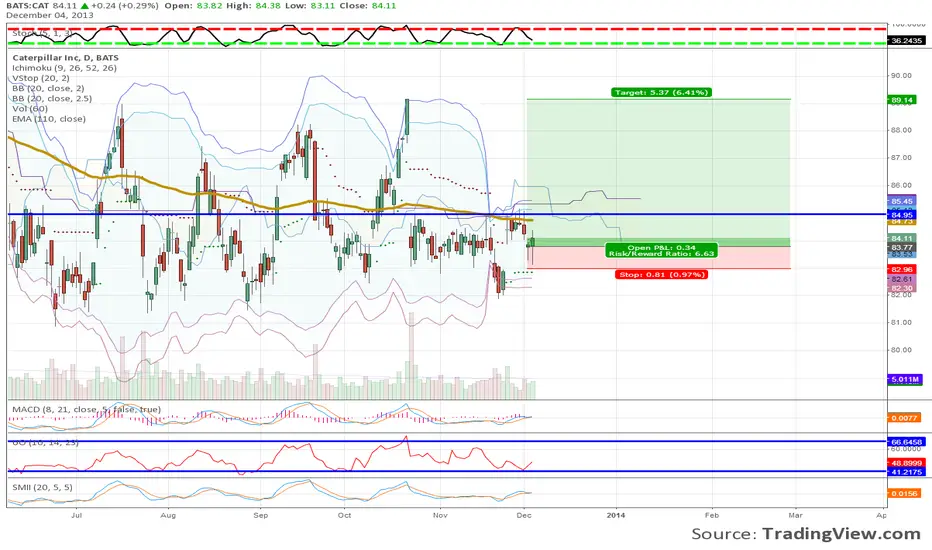Click the red 82.96 stop price tag
Screen dimensions: 932x550
(x=901, y=269)
